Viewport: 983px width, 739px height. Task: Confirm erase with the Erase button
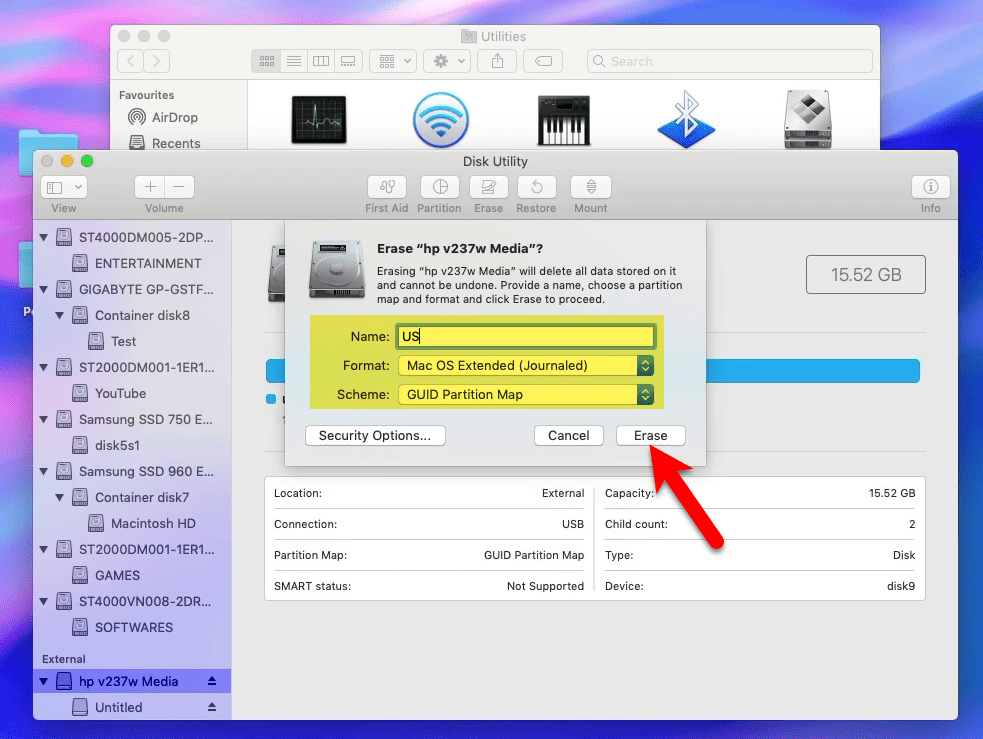click(650, 435)
